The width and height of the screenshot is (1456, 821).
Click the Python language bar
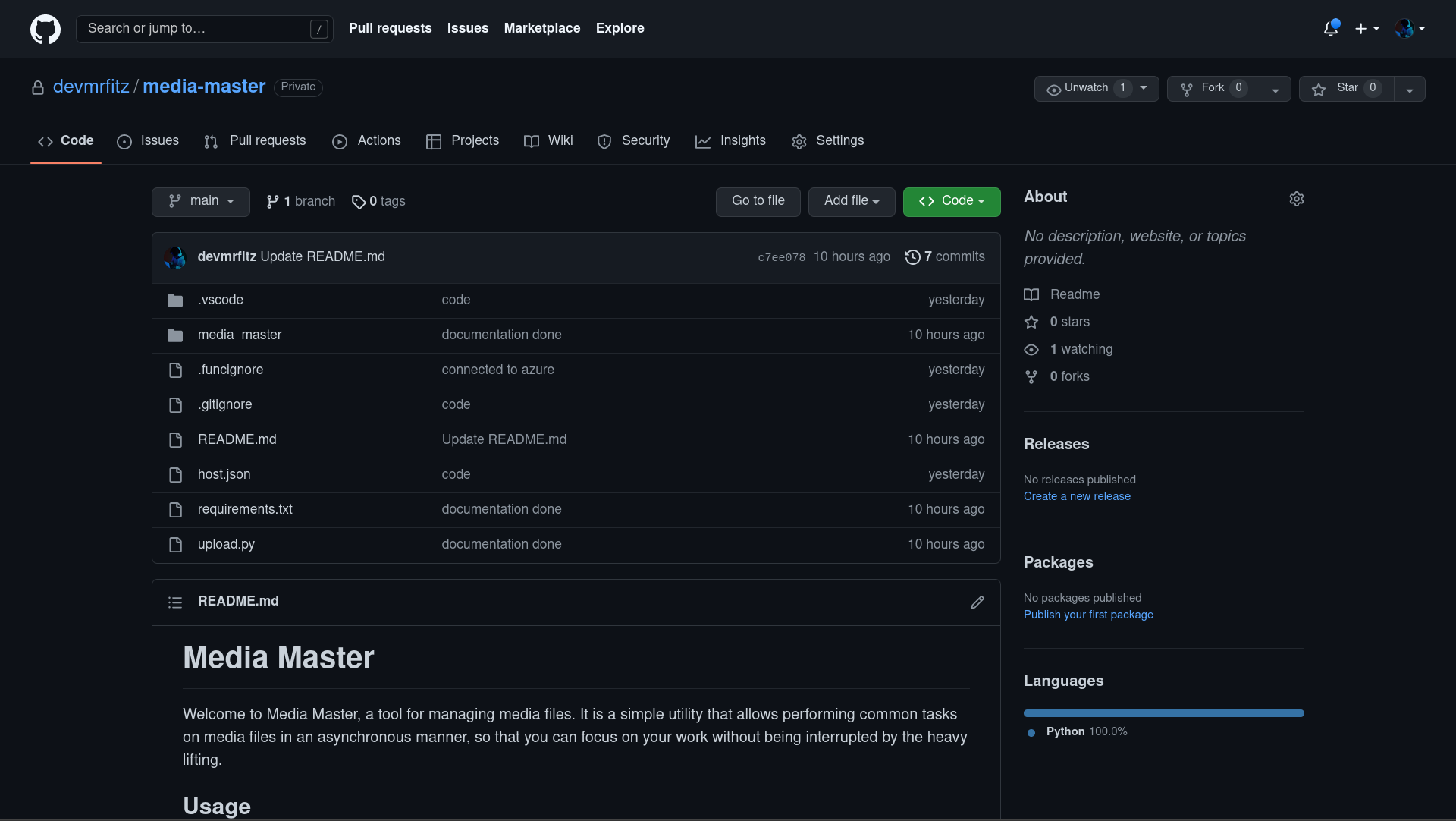[x=1163, y=713]
